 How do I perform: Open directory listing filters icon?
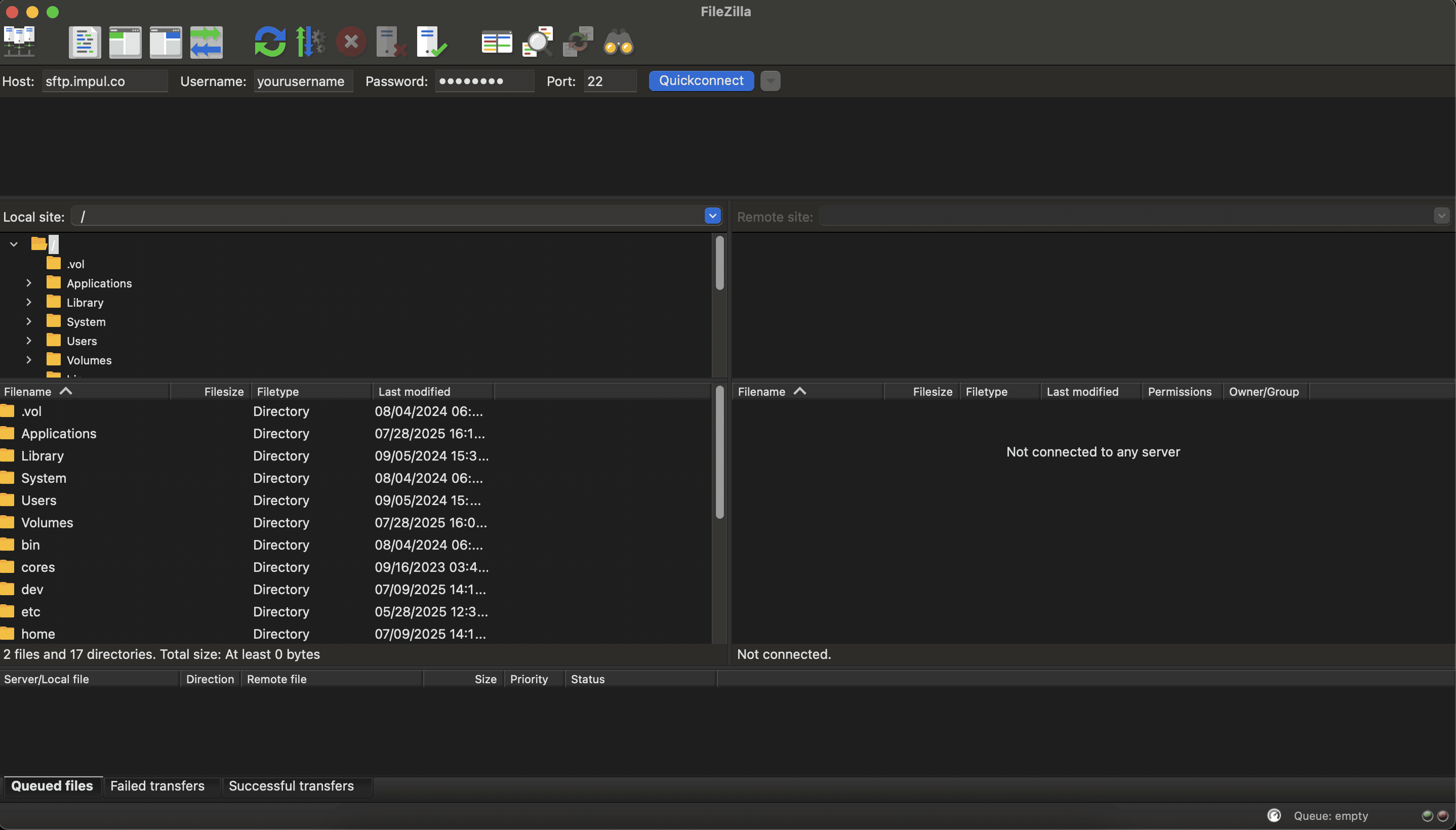[x=497, y=41]
